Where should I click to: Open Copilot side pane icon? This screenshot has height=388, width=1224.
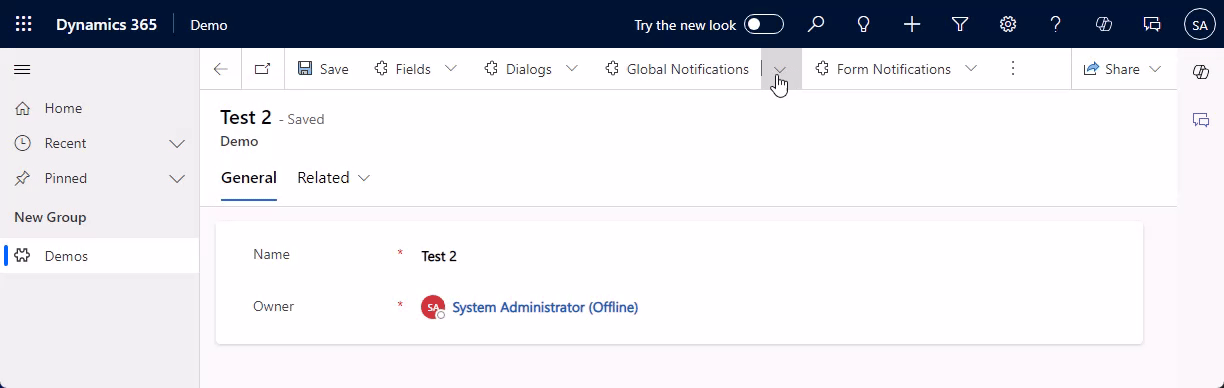click(1201, 71)
